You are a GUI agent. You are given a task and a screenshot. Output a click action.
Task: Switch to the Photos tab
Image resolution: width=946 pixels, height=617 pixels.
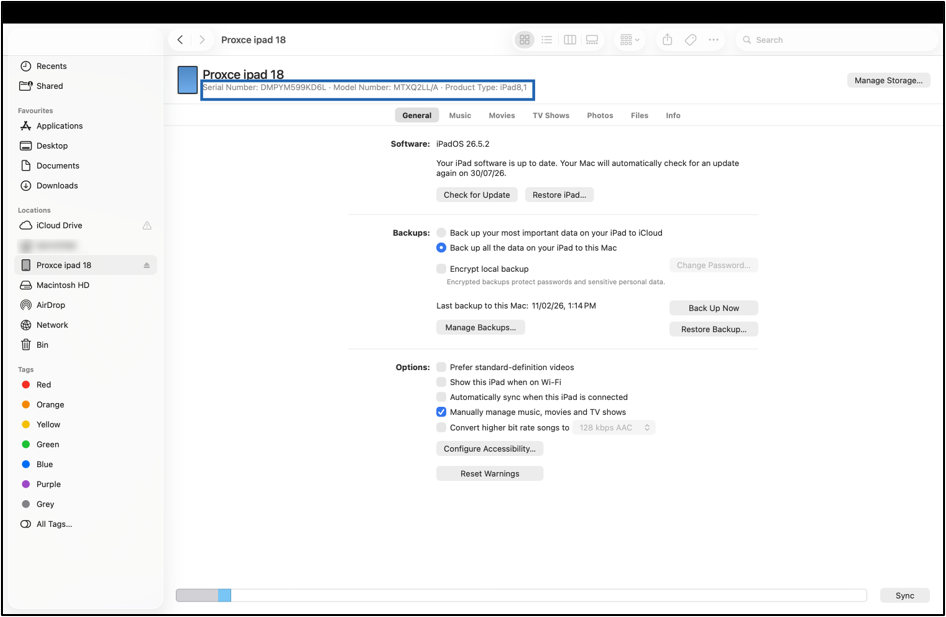click(600, 115)
